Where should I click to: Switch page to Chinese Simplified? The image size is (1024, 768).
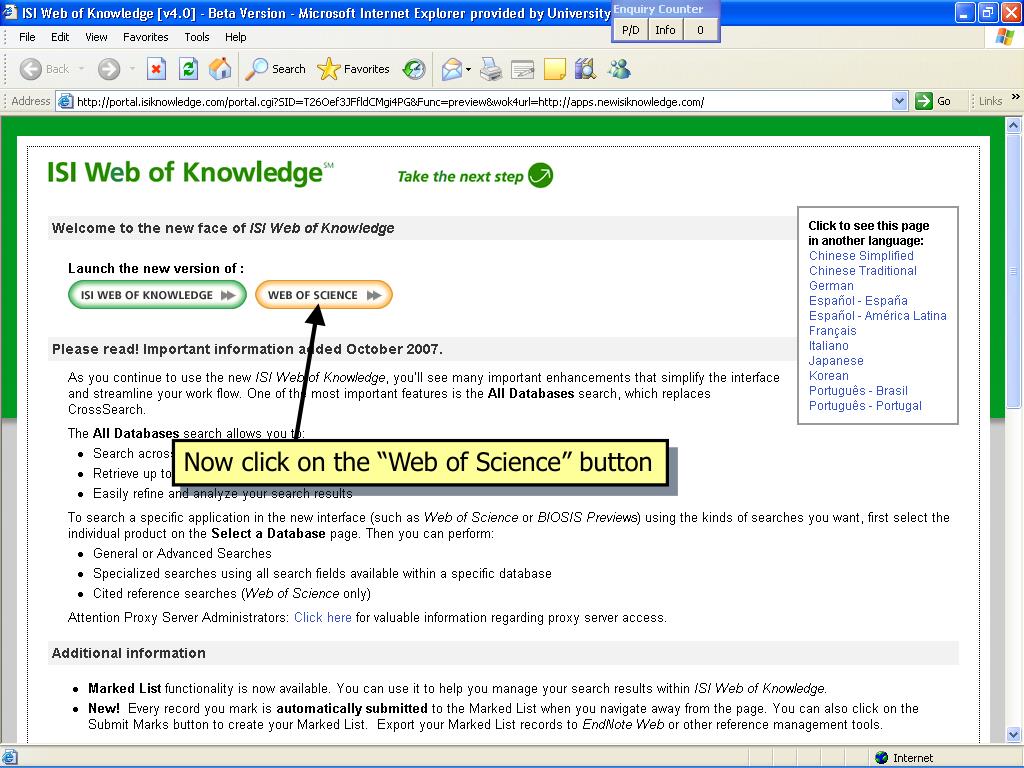point(861,255)
